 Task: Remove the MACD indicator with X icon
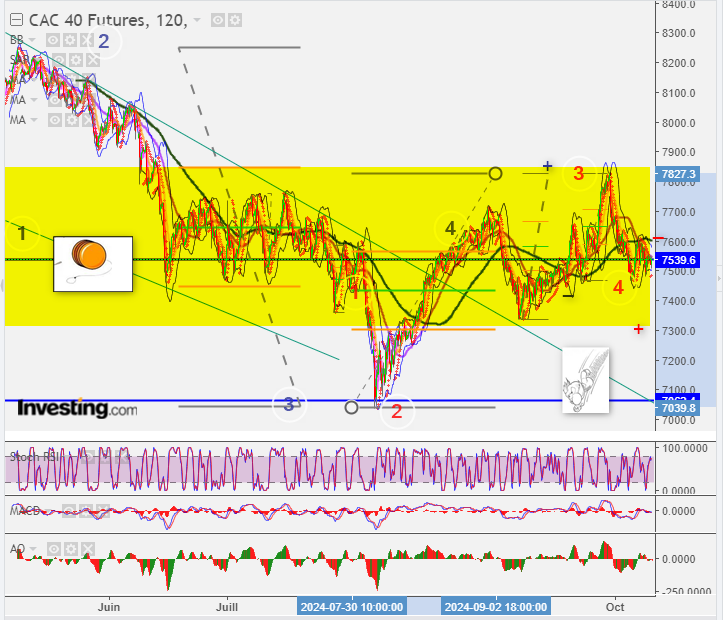click(x=103, y=511)
